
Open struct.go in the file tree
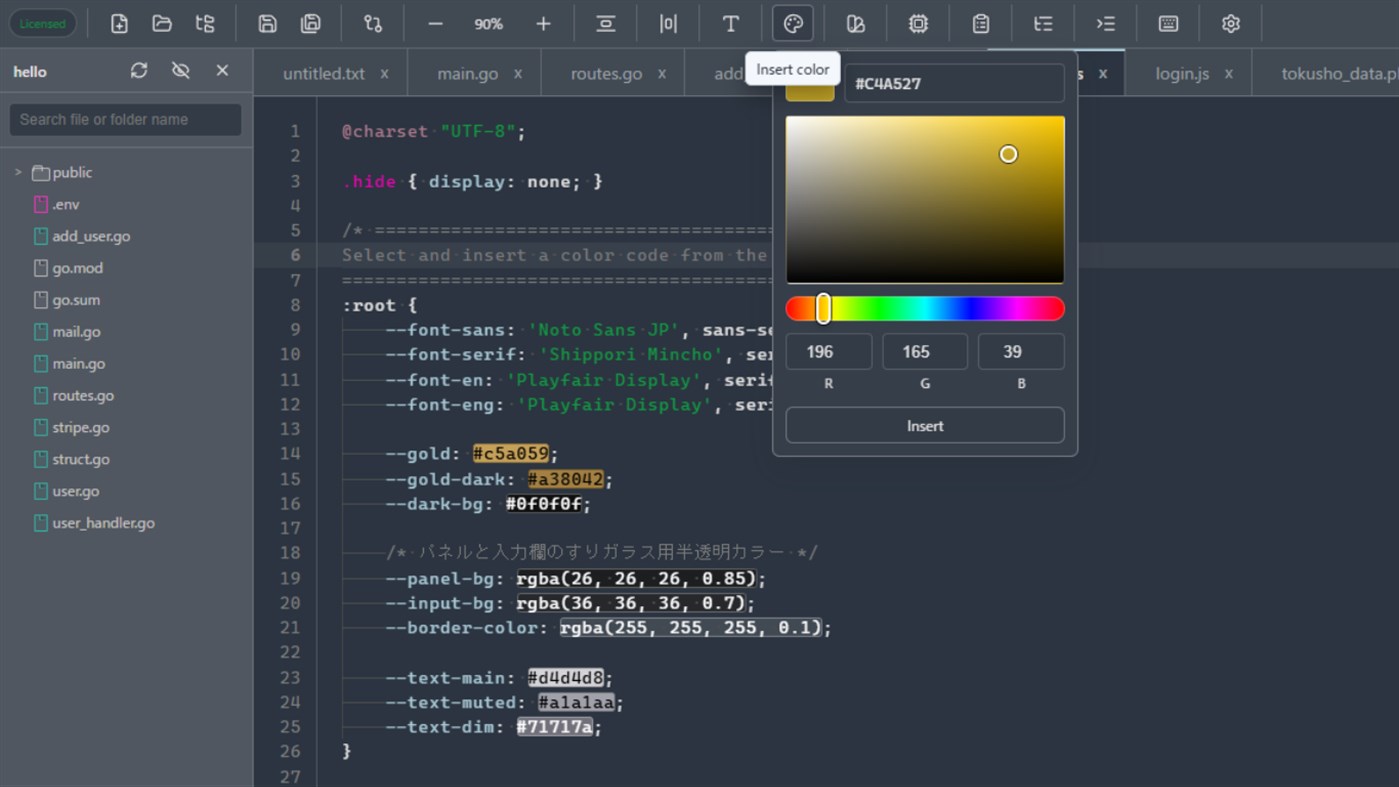point(81,460)
